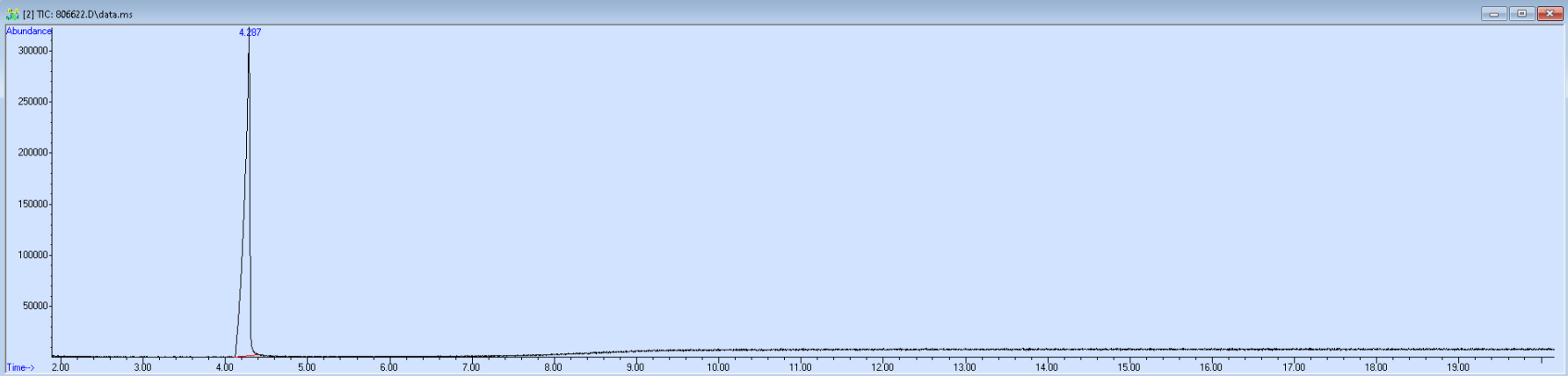The width and height of the screenshot is (1568, 376).
Task: Click the 4.287 peak retention time label
Action: pyautogui.click(x=250, y=33)
